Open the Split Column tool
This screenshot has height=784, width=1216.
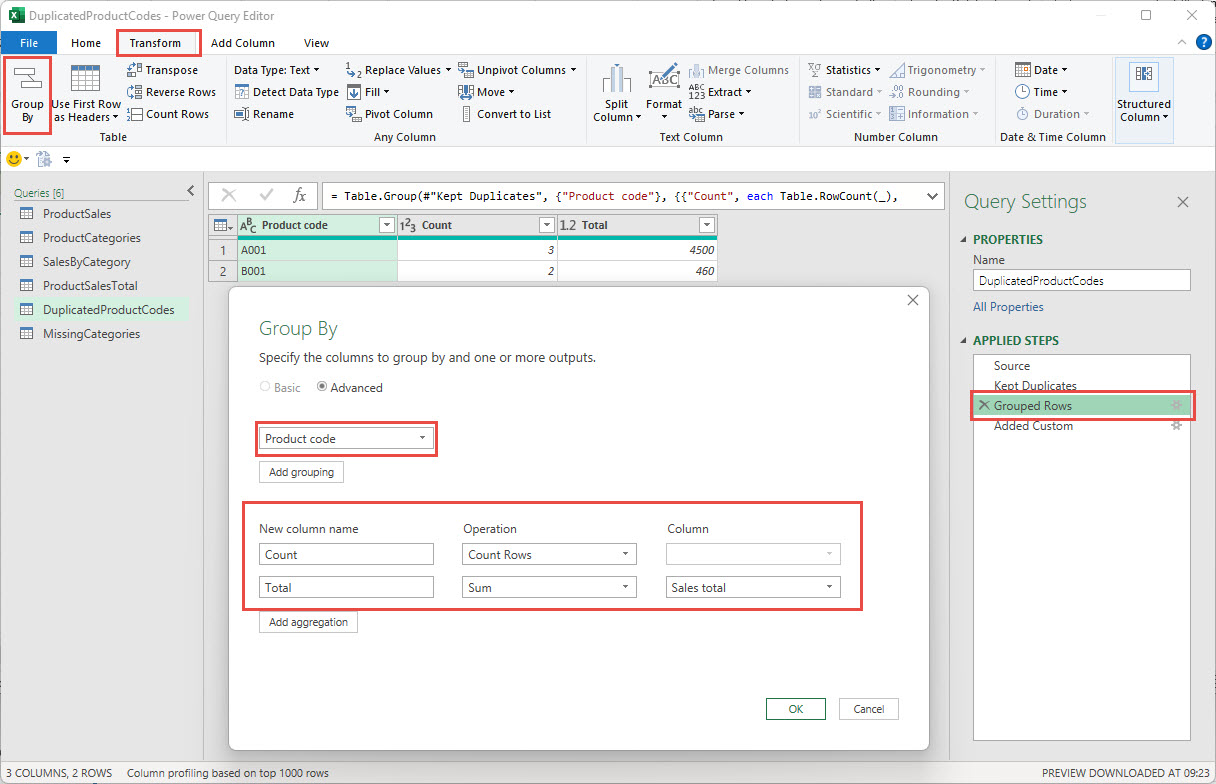point(616,91)
